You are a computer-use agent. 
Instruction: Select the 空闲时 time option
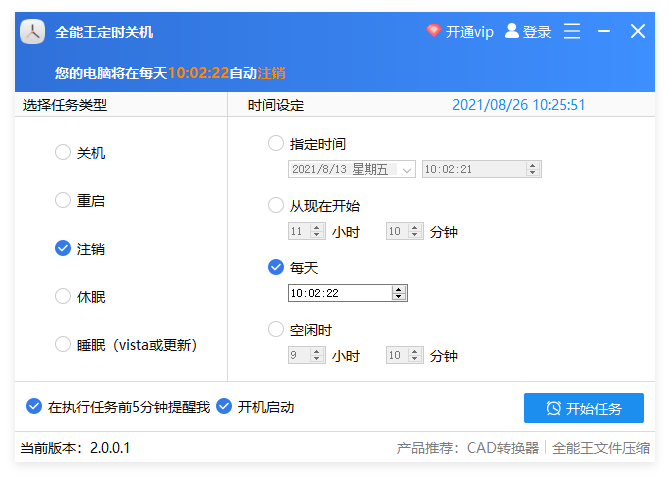276,328
